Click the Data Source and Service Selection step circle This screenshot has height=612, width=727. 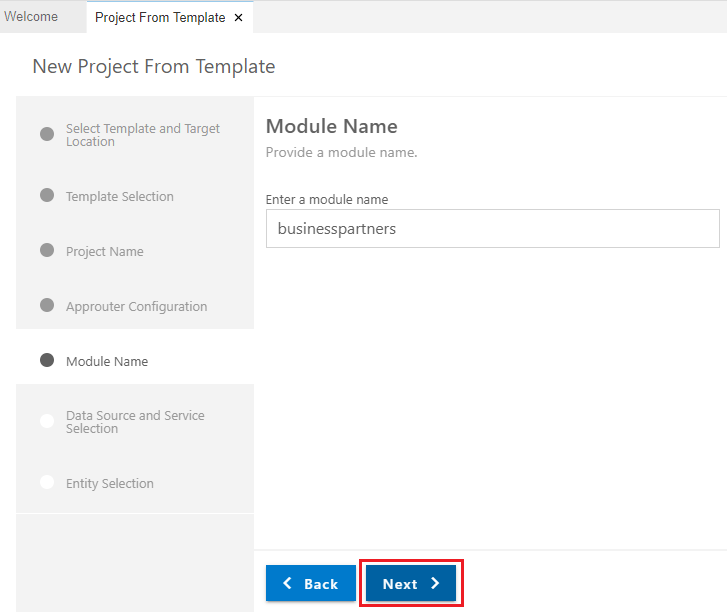47,422
